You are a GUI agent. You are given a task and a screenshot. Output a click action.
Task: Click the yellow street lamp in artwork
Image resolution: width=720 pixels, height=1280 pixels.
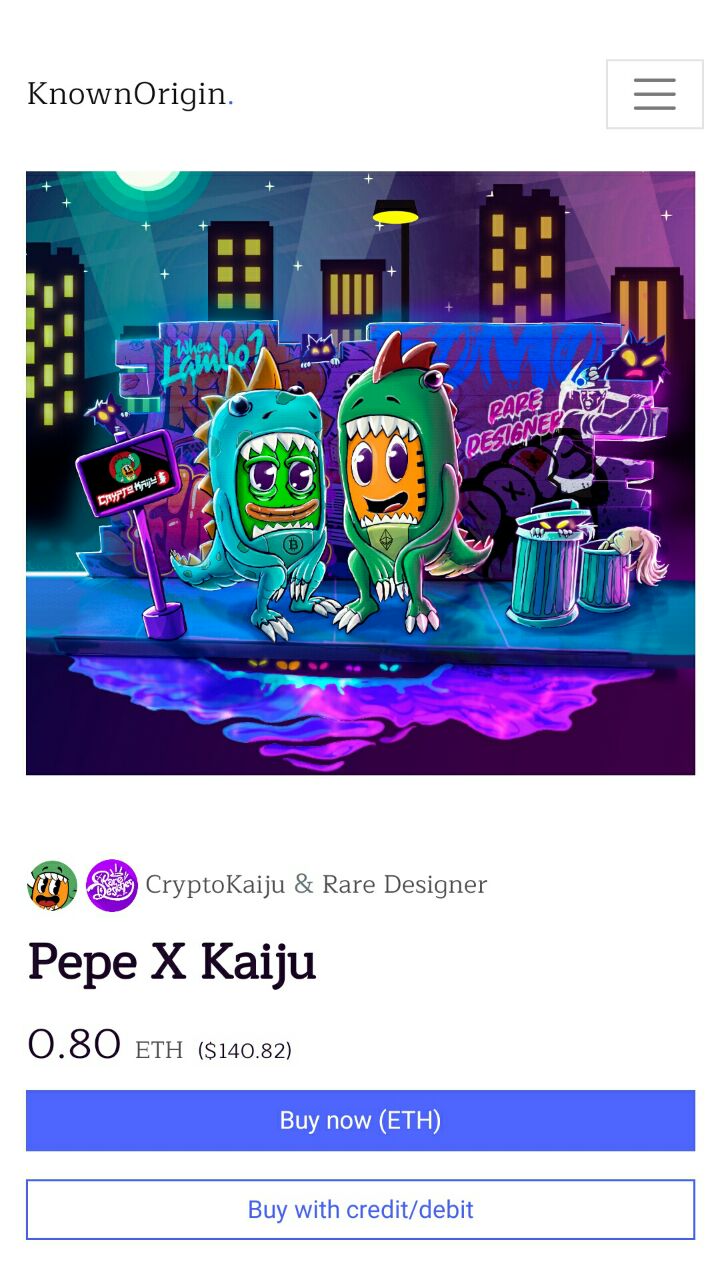396,213
